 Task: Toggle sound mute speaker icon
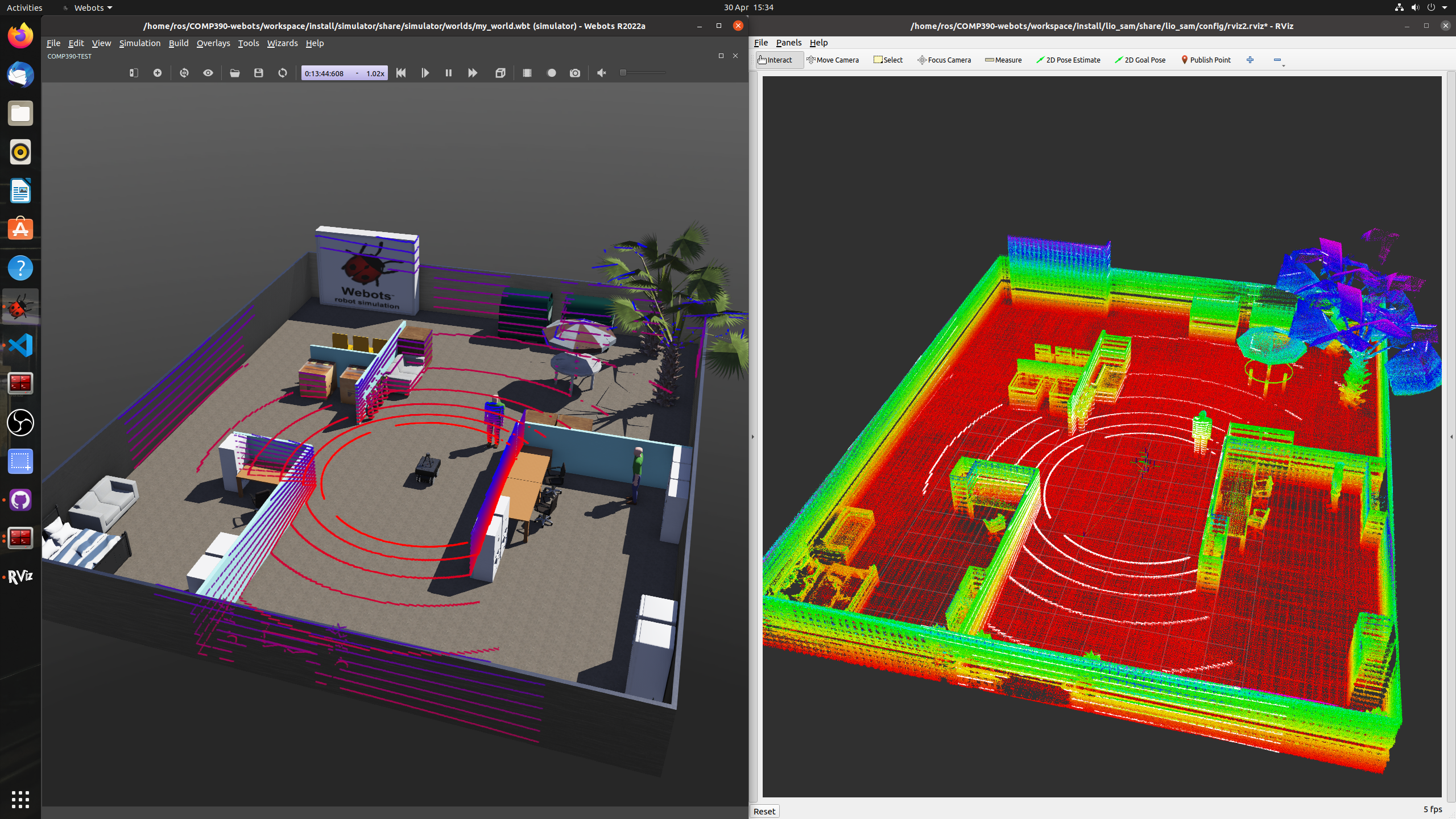pos(601,73)
